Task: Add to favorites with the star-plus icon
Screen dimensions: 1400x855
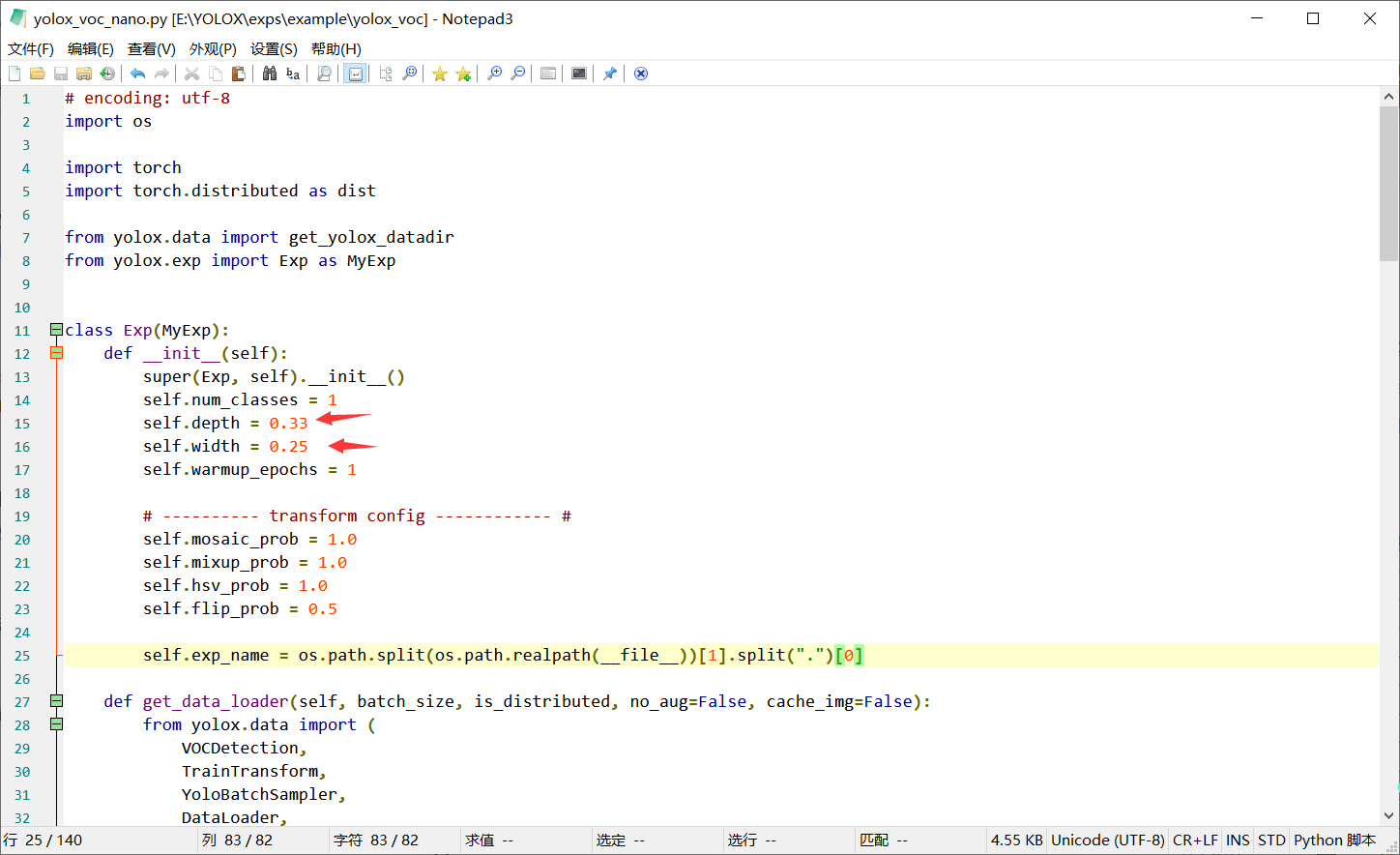Action: pos(463,74)
